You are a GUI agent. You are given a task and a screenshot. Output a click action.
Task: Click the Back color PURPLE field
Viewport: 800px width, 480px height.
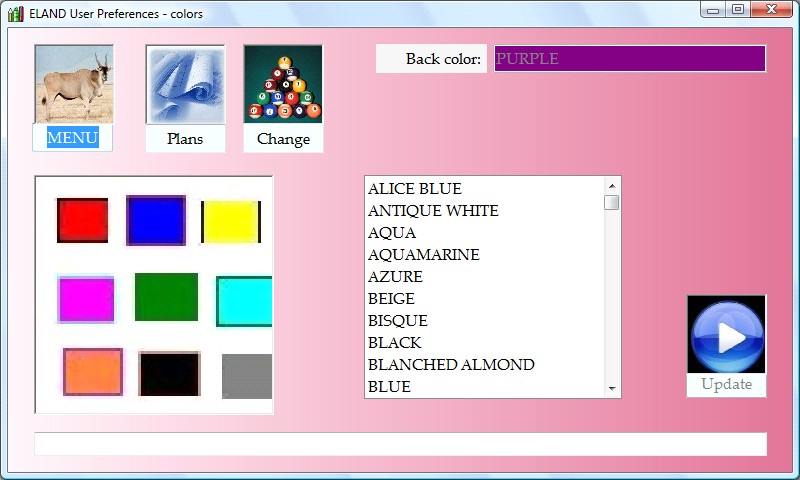click(x=630, y=59)
